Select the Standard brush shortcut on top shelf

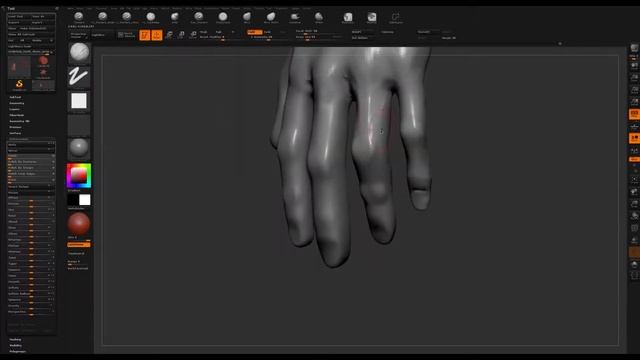[x=79, y=18]
